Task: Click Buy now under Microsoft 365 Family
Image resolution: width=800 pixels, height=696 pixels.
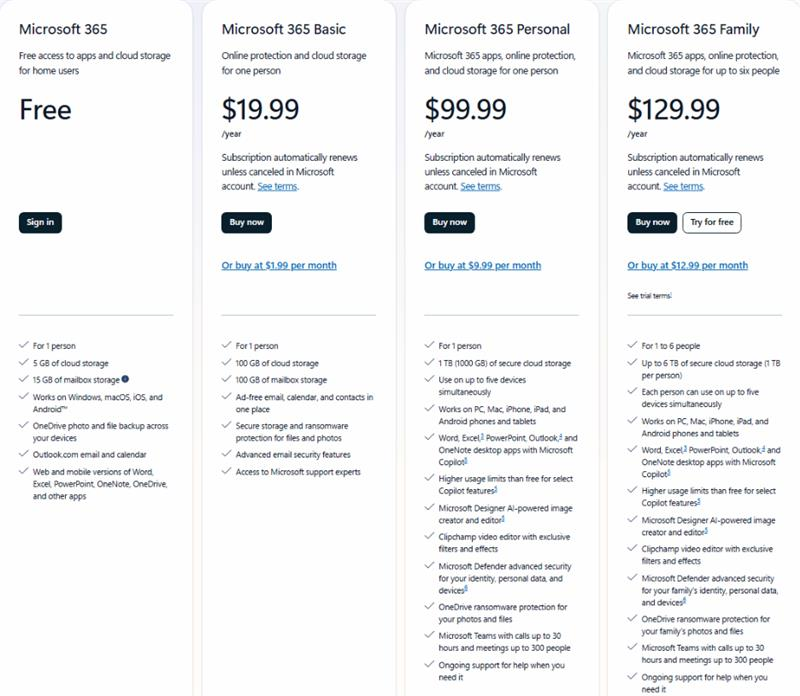Action: [x=652, y=222]
